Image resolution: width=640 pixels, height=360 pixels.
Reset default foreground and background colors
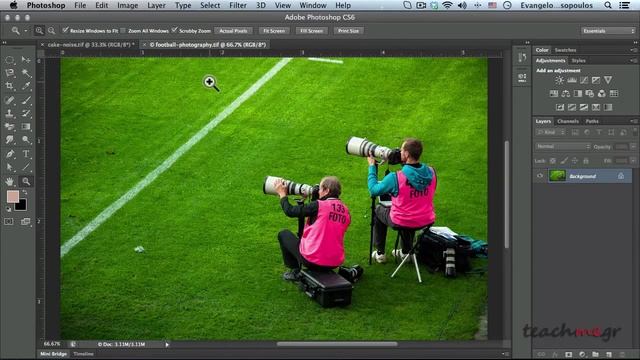(x=8, y=209)
